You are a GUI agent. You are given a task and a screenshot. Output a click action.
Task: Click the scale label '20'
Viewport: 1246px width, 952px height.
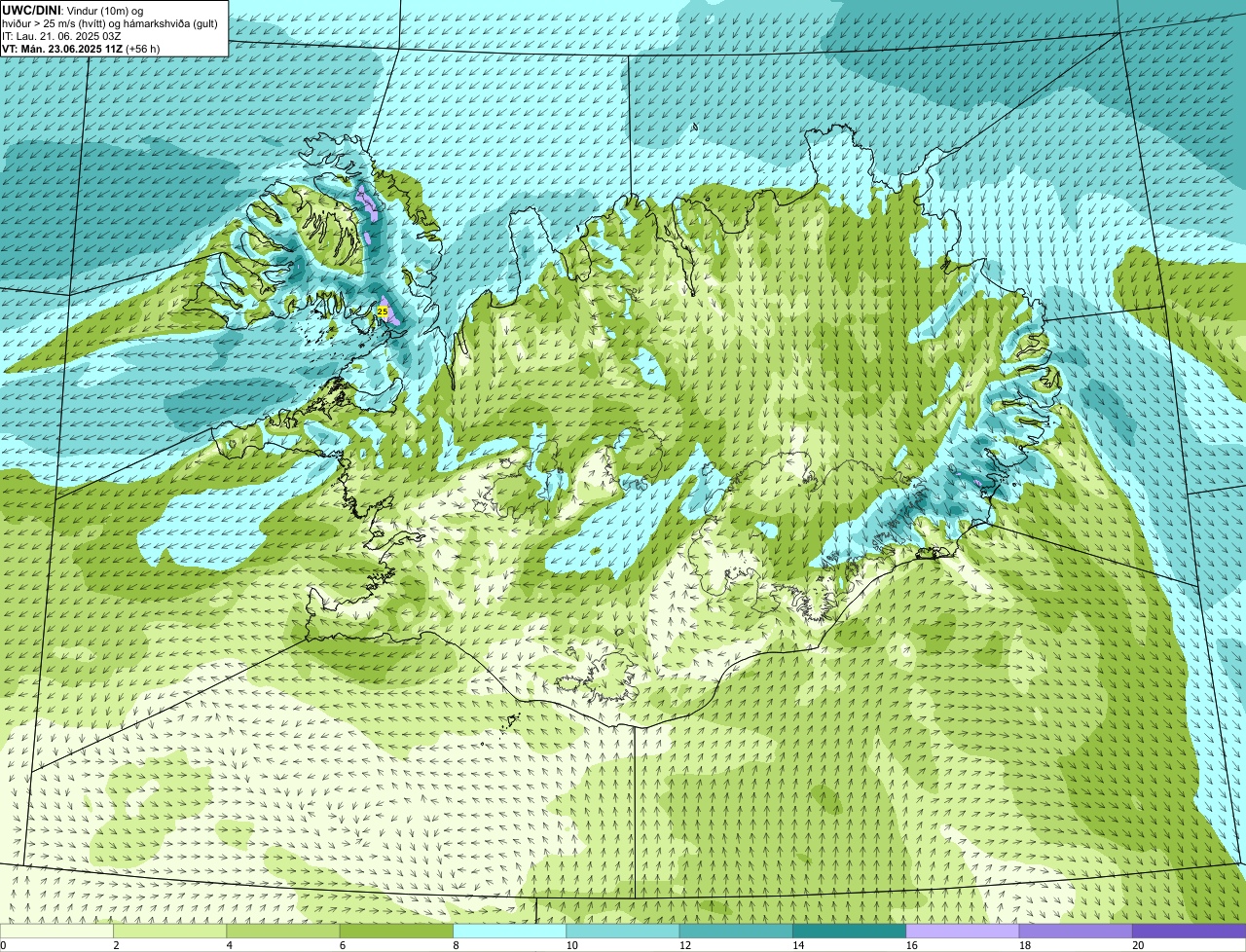1138,945
